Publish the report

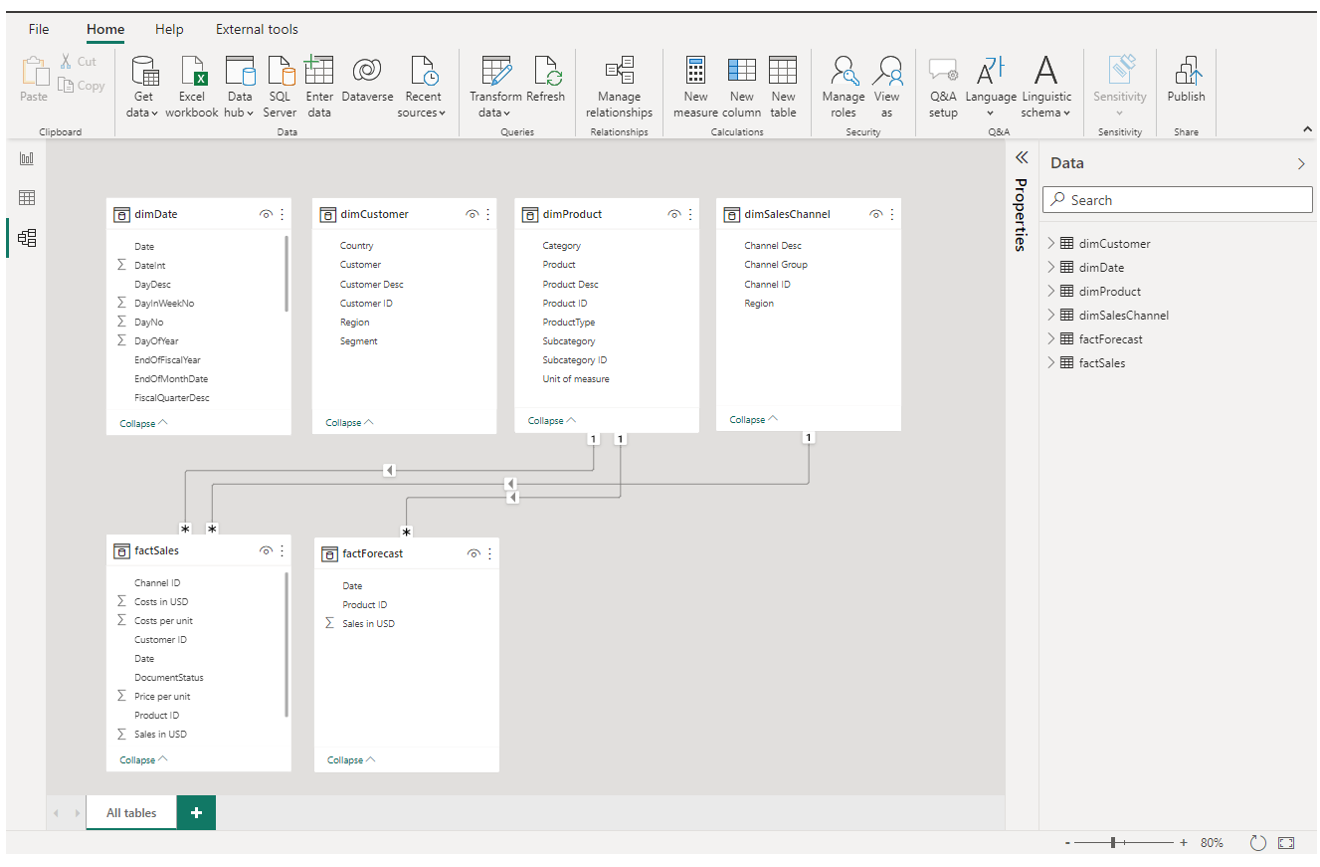[x=1186, y=80]
